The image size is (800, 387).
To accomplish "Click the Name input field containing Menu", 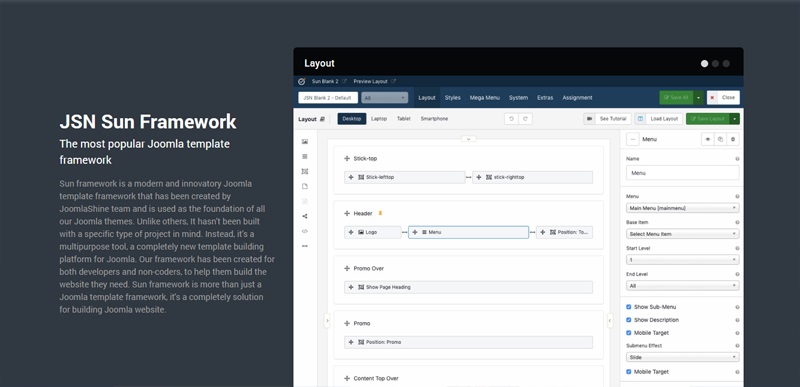I will pos(683,173).
